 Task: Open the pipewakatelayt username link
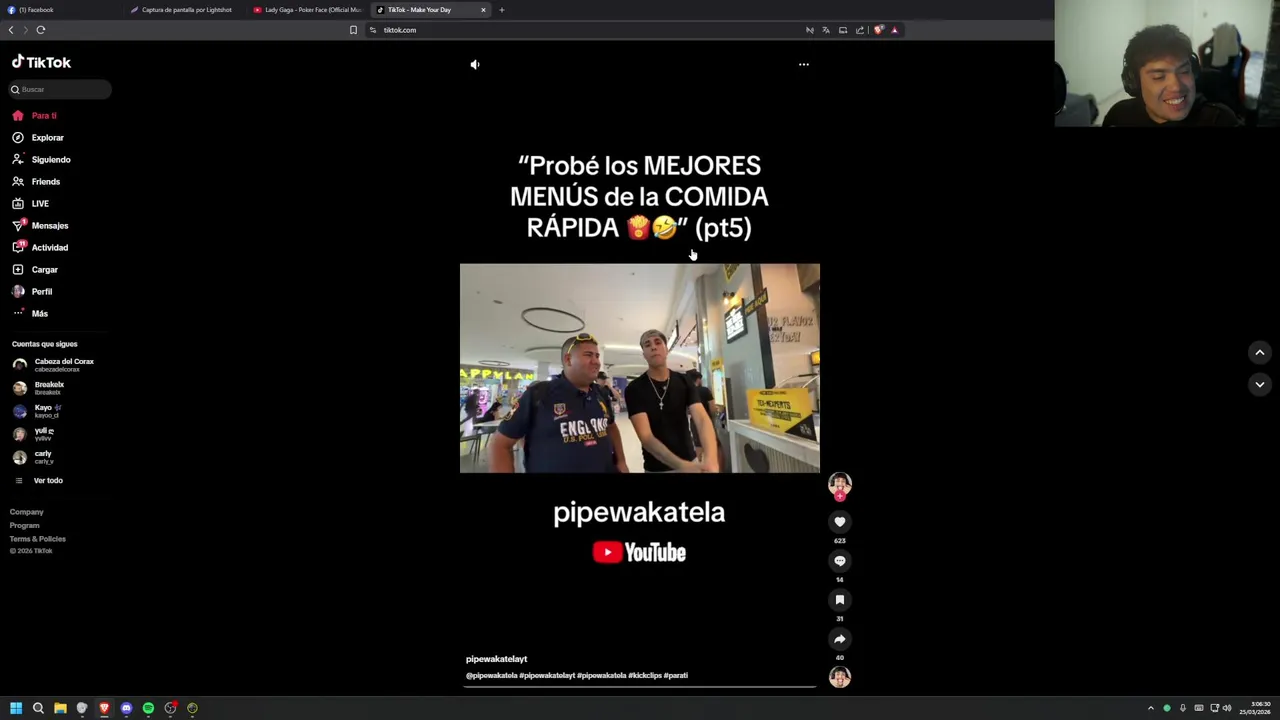click(496, 659)
